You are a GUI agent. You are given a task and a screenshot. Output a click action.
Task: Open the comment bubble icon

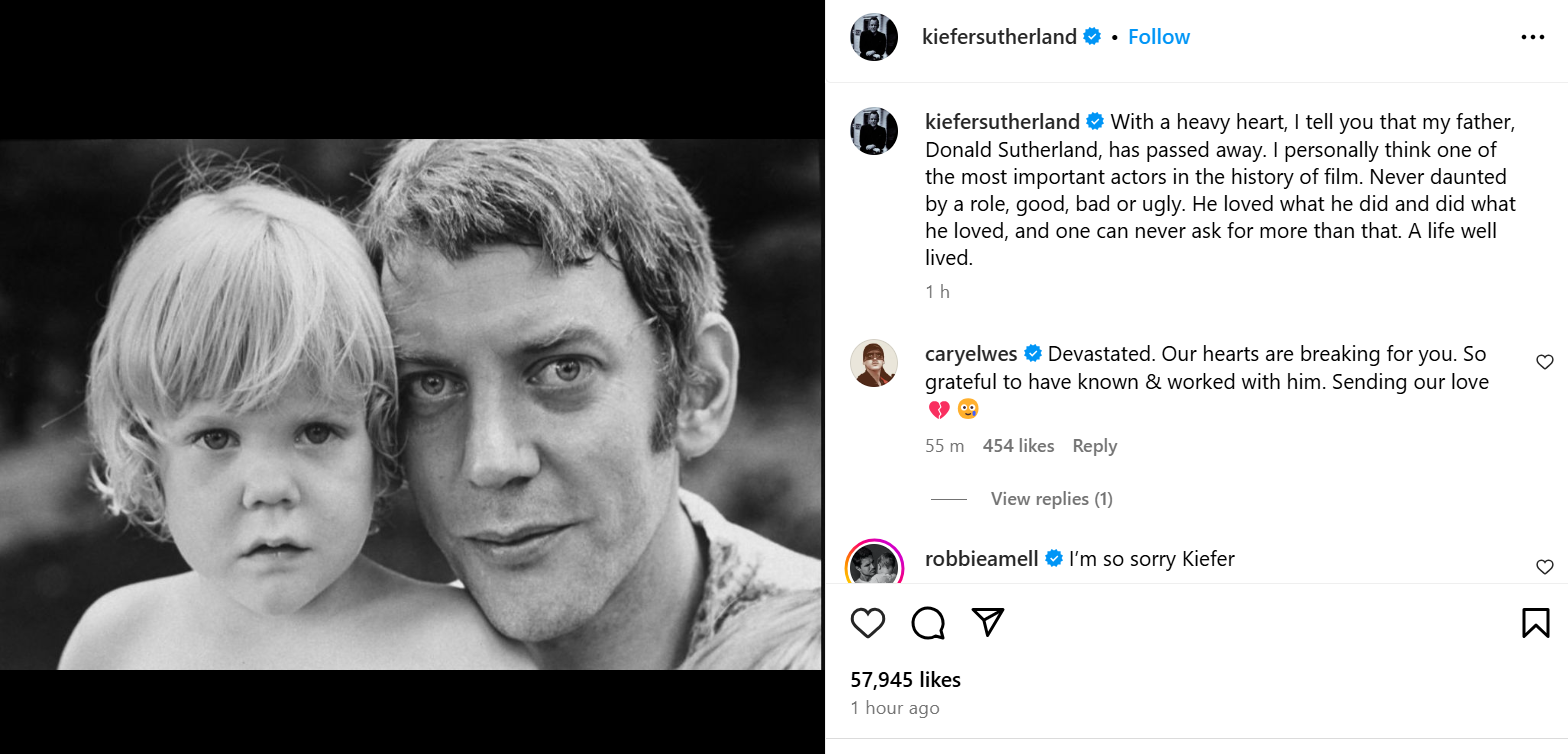click(928, 623)
